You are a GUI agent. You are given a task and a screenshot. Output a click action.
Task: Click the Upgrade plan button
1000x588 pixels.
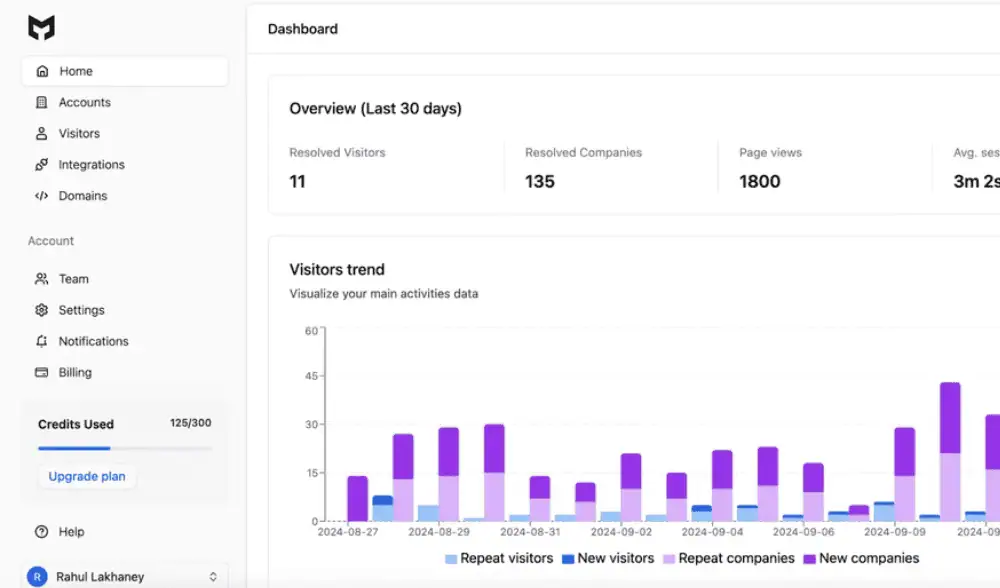tap(87, 476)
